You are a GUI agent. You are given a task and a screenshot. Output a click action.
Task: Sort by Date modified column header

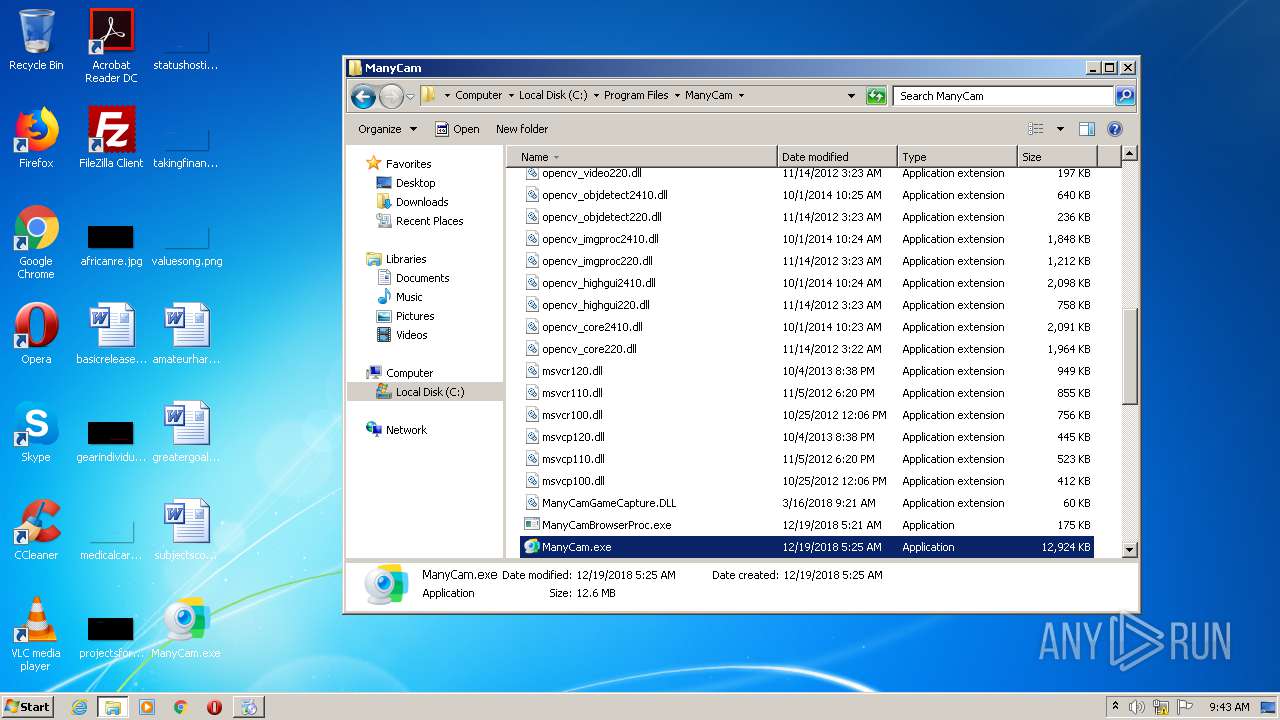pos(836,157)
